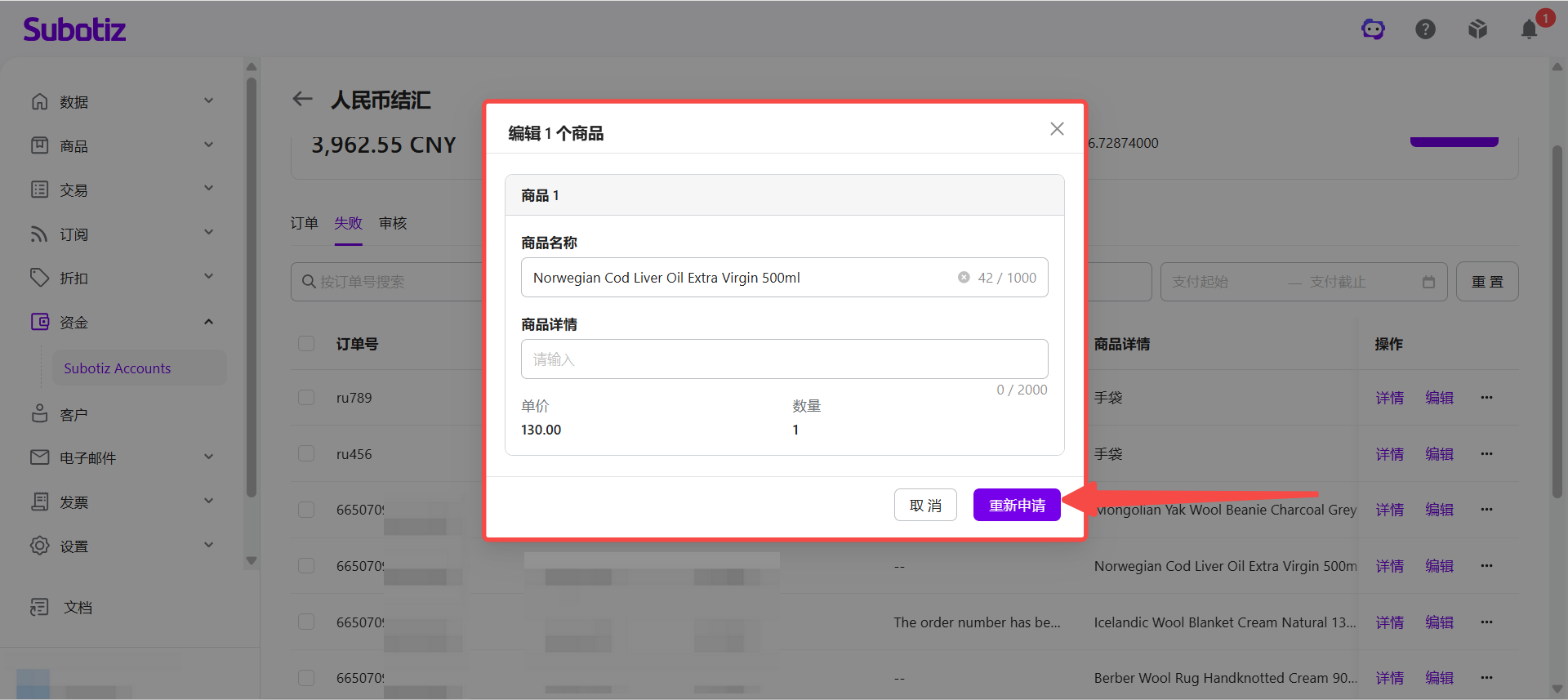The image size is (1568, 700).
Task: Open Subotiz Accounts in the sidebar
Action: [x=140, y=368]
